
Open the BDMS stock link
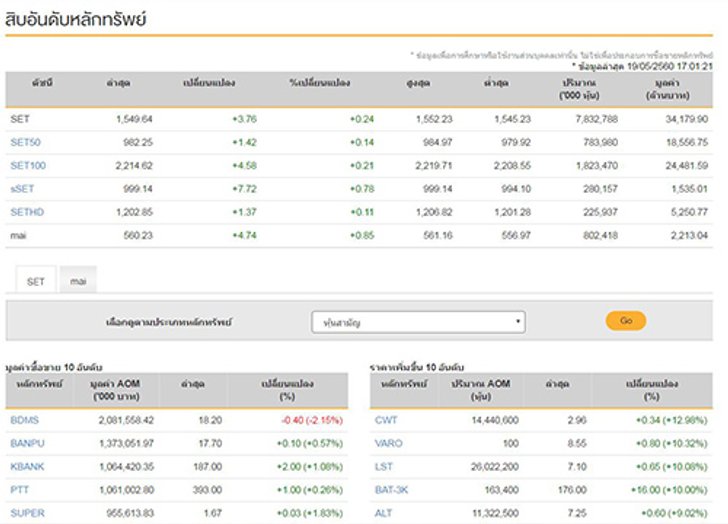point(25,420)
